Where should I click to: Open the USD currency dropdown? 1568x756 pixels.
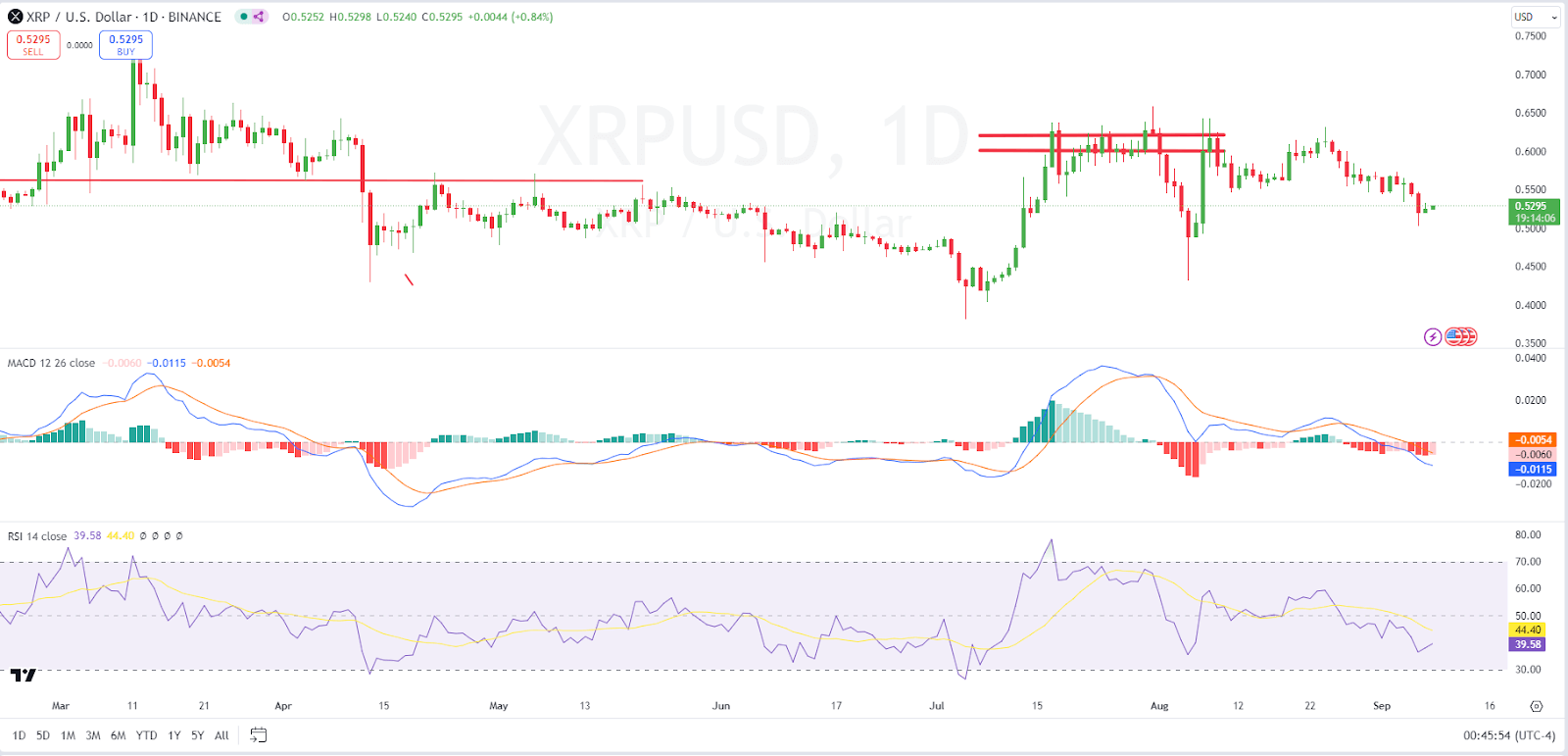pos(1535,17)
